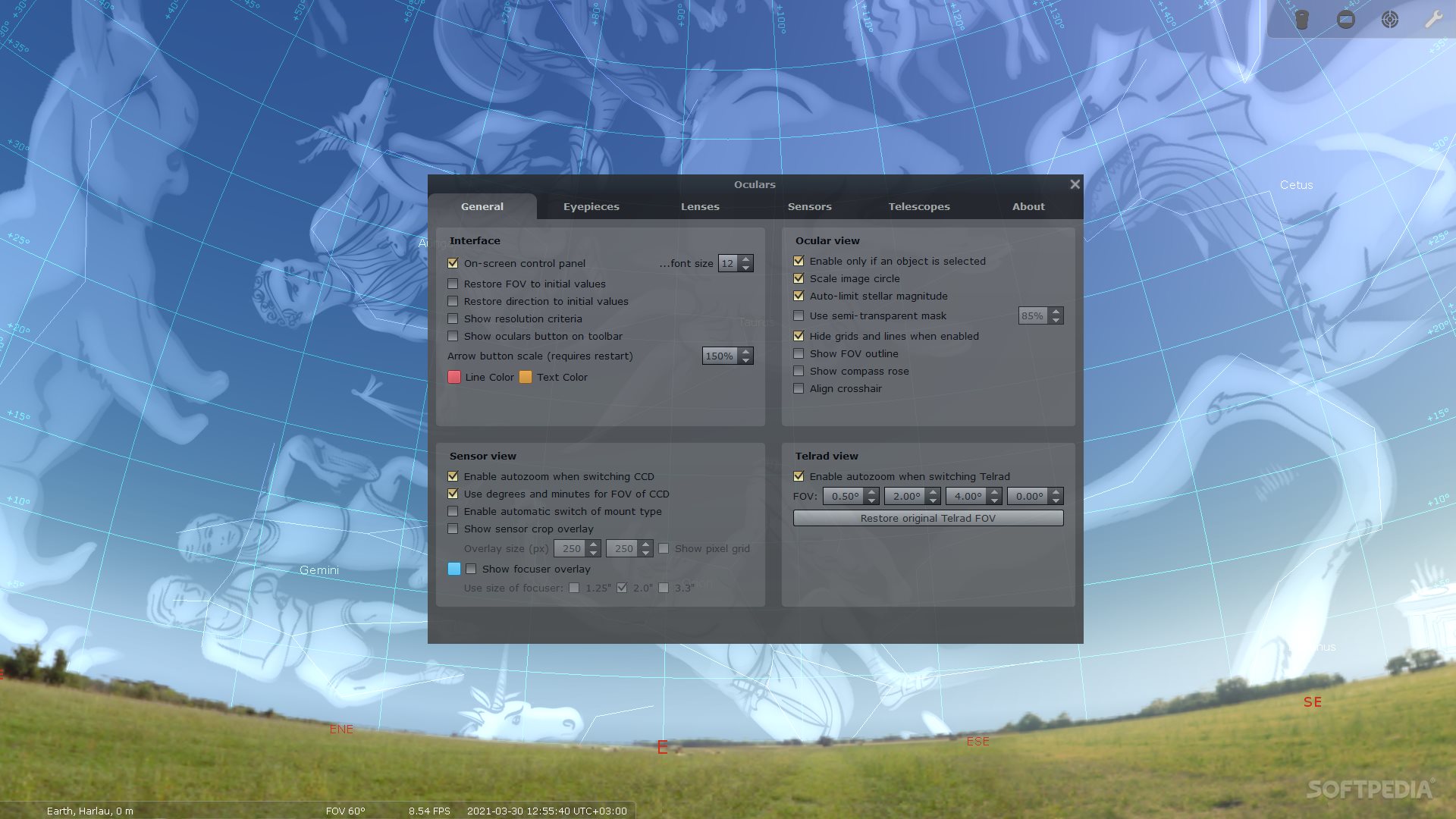Uncheck Enable autozoom when switching Telrad
The image size is (1456, 819).
coord(799,476)
